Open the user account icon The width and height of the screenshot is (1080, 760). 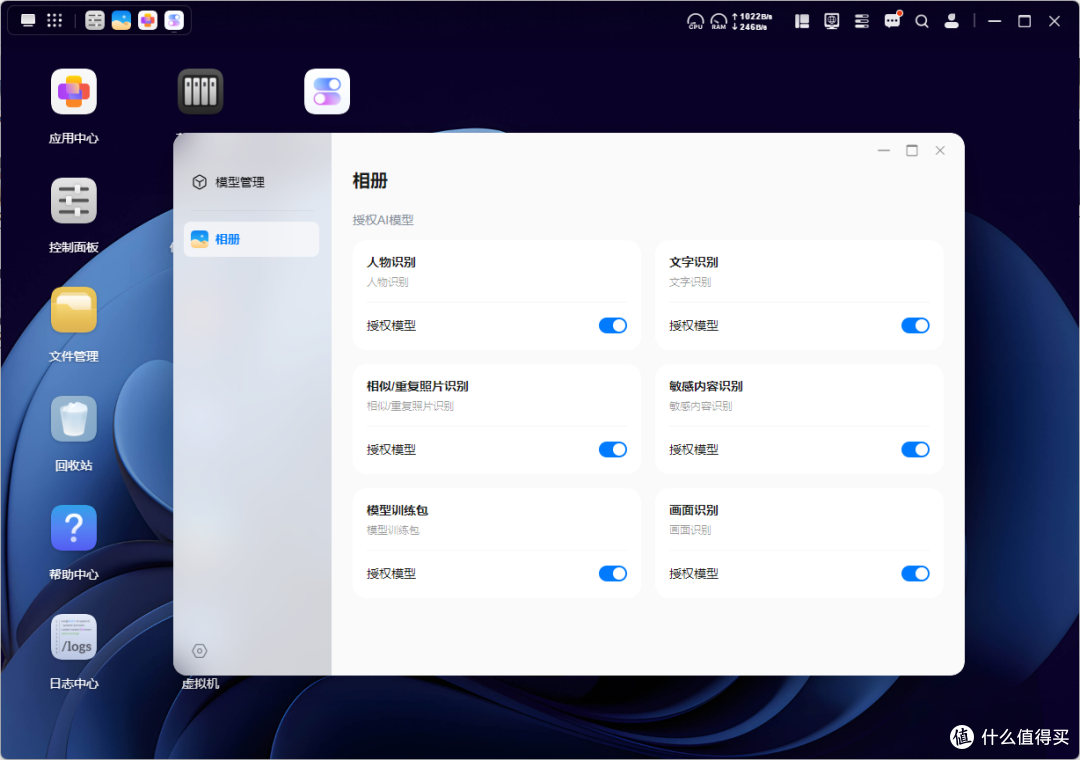coord(952,21)
